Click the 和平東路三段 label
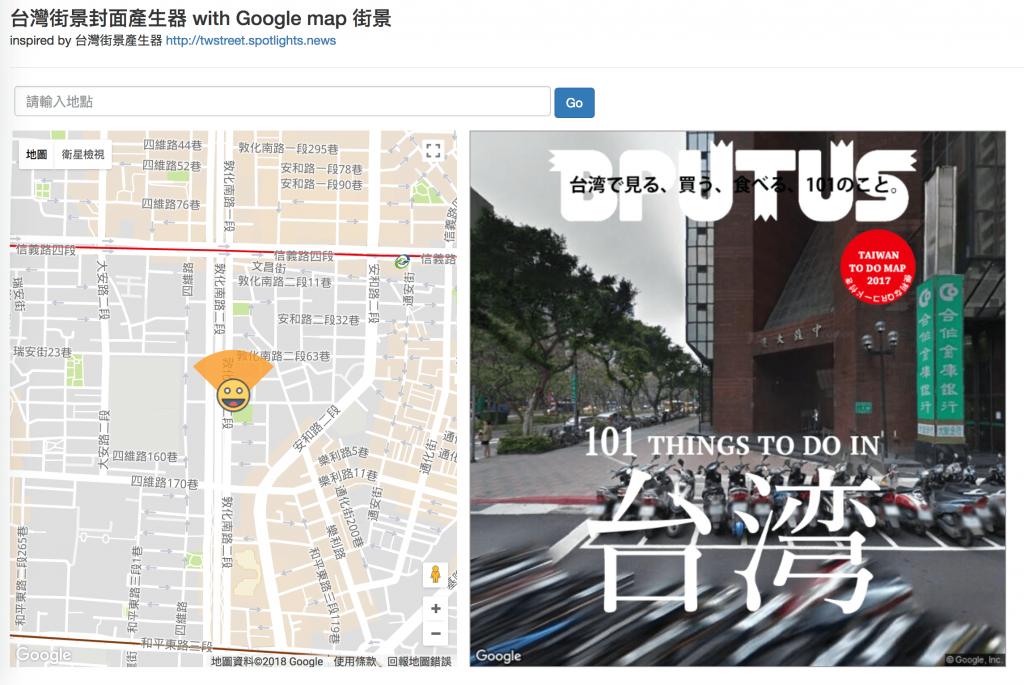1024x685 pixels. pyautogui.click(x=177, y=645)
